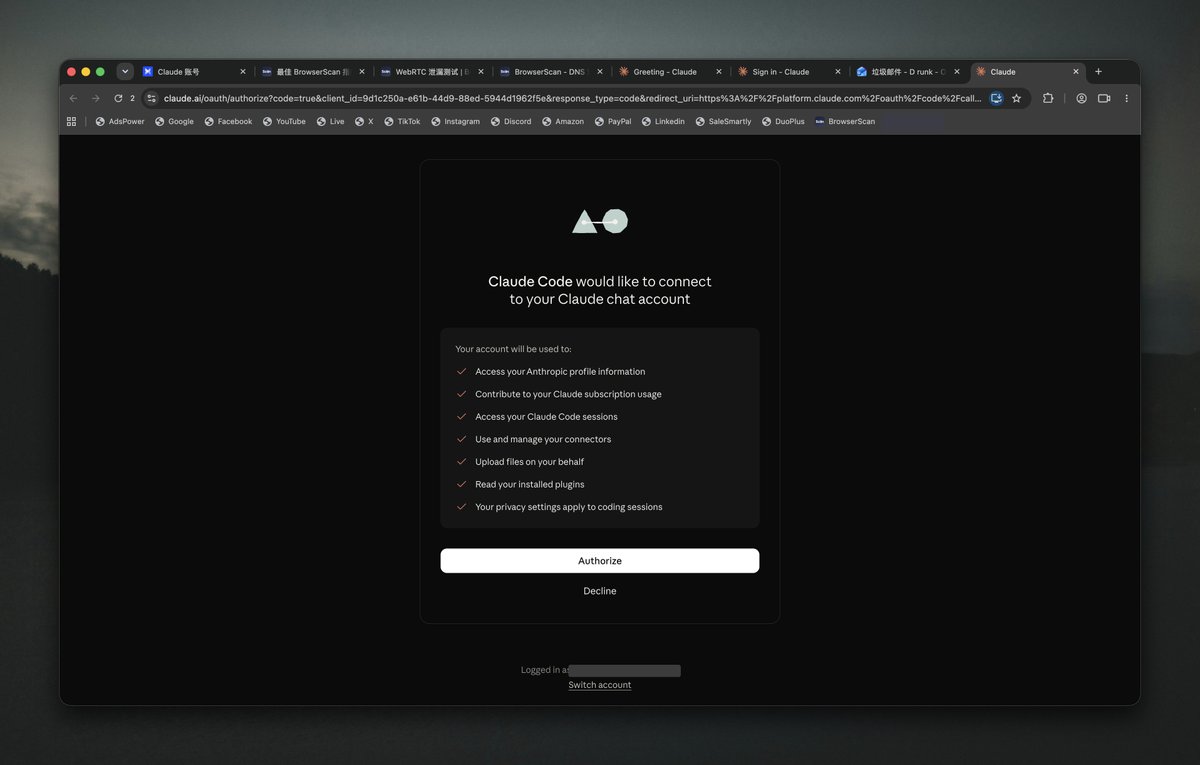Screen dimensions: 1200x765
Task: Click the Switch account link
Action: (x=600, y=685)
